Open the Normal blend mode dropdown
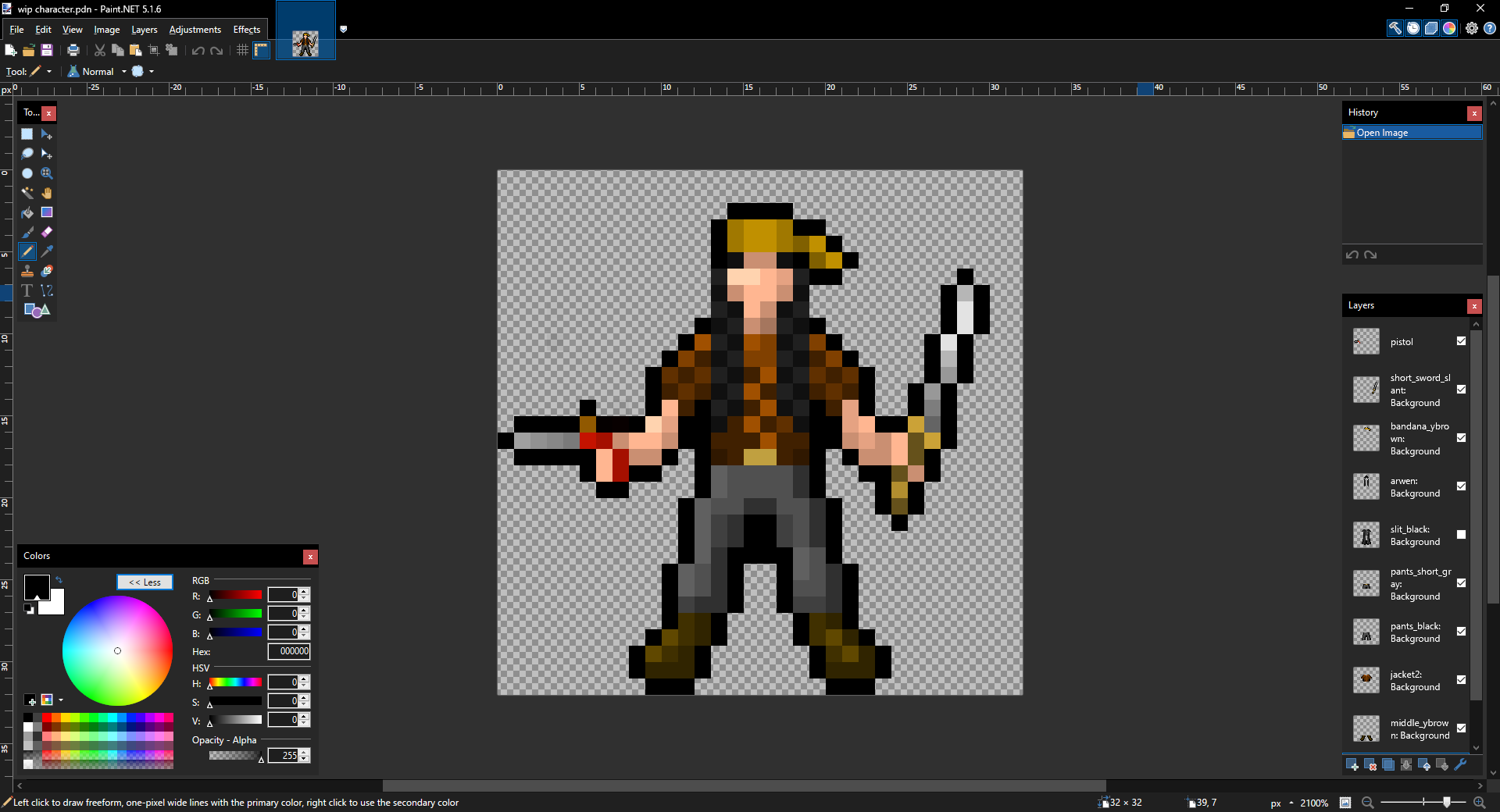The image size is (1500, 812). [123, 71]
